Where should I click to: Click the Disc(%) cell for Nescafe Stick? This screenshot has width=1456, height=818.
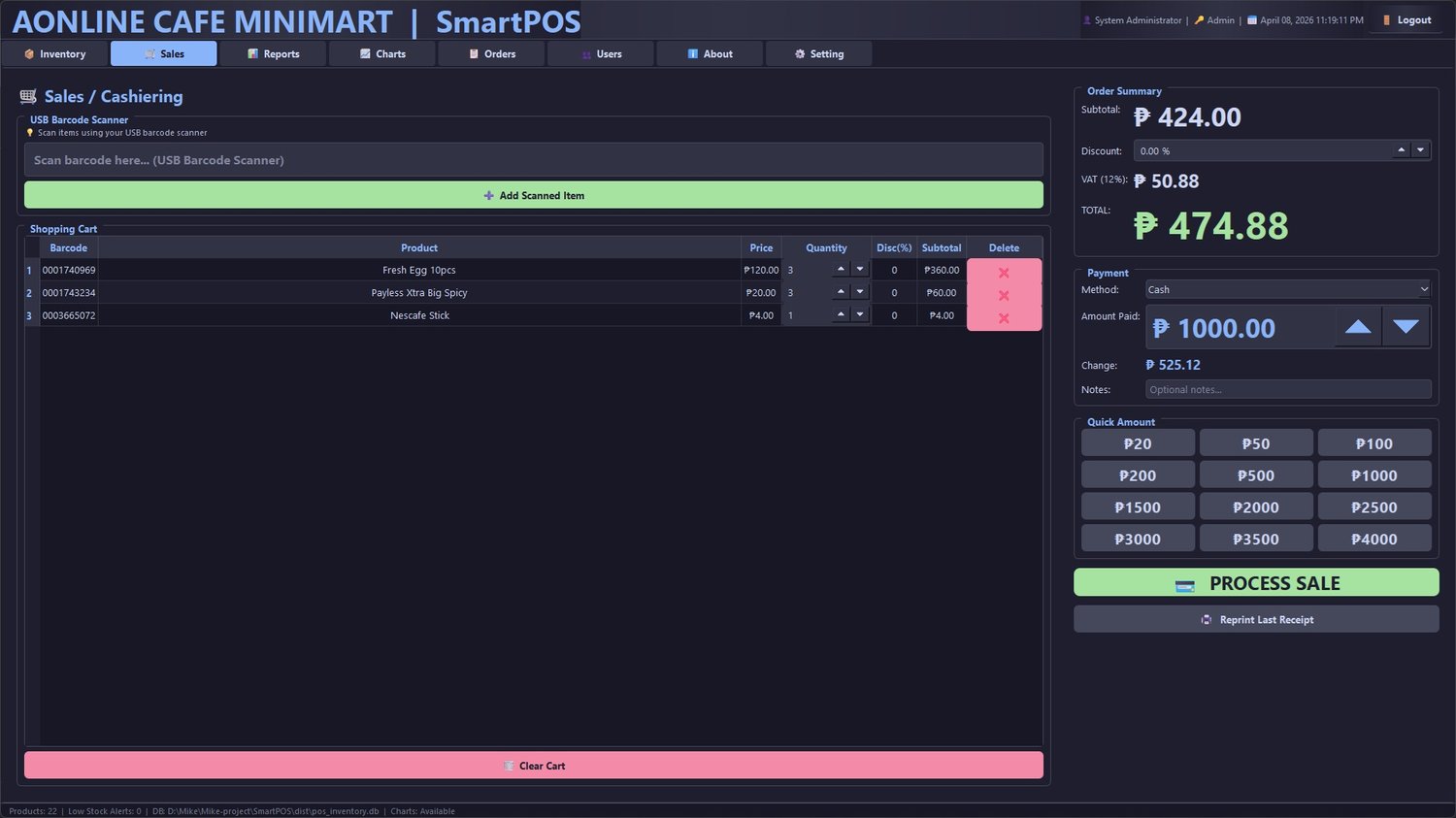tap(894, 315)
